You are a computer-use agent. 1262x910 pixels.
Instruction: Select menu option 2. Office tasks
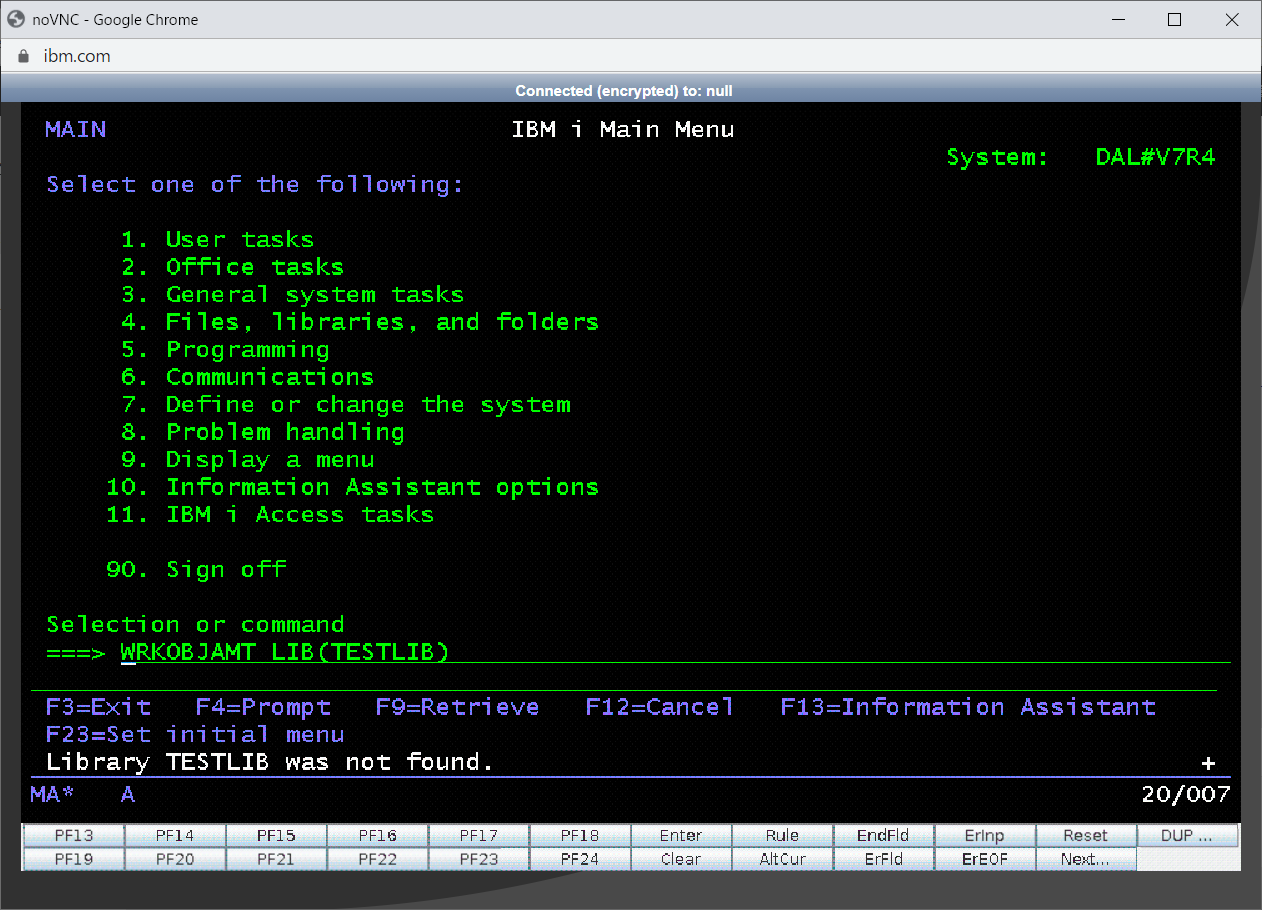coord(232,267)
